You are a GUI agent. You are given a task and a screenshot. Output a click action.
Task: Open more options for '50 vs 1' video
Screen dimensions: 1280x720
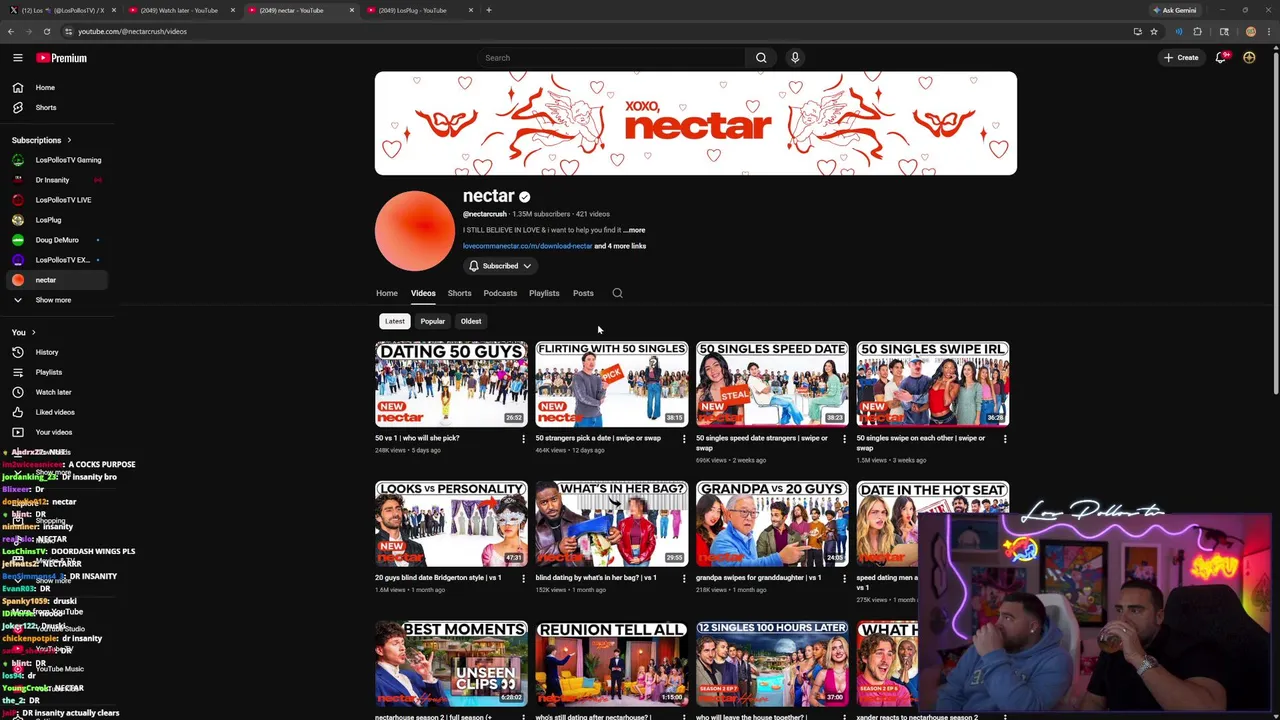(x=523, y=439)
